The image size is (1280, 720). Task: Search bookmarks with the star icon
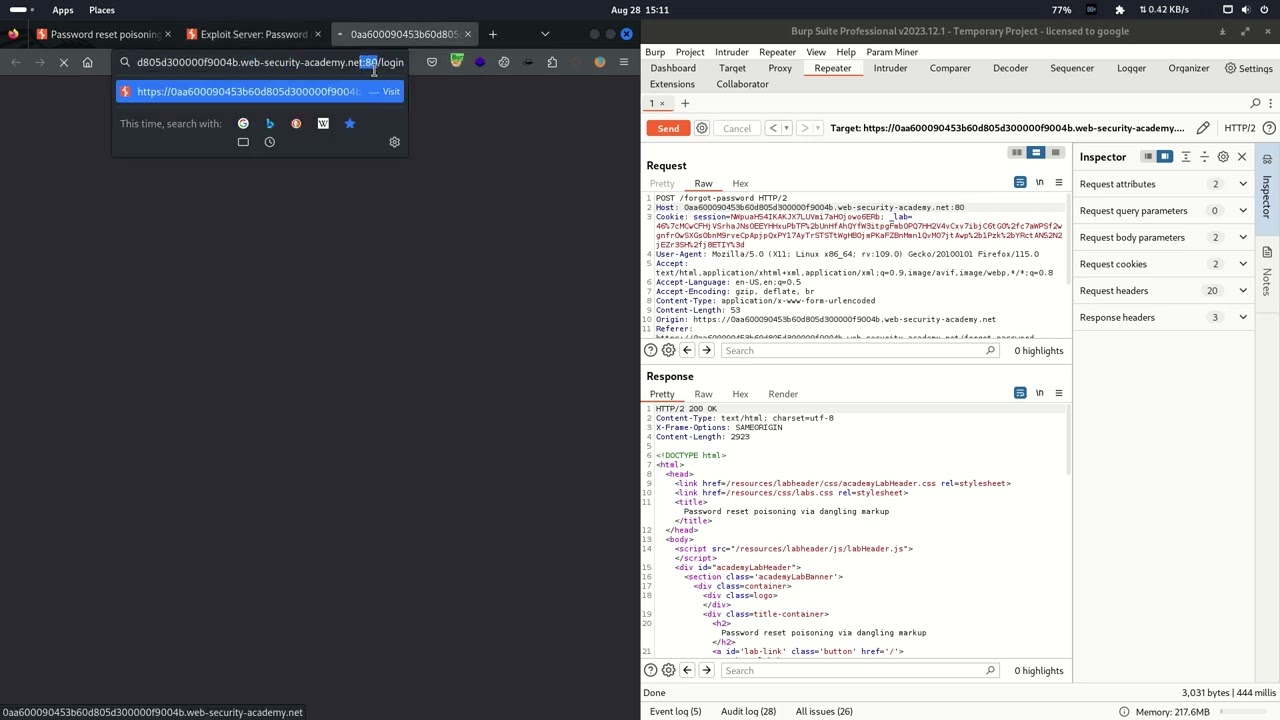(x=350, y=124)
